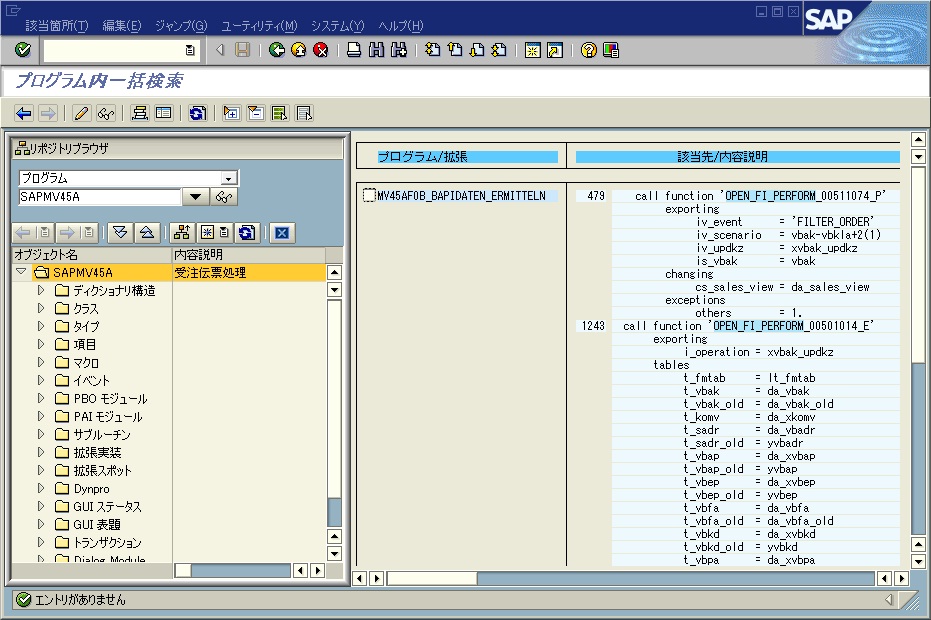Open the ユーティリティ(M) menu
The width and height of the screenshot is (931, 620).
tap(259, 25)
